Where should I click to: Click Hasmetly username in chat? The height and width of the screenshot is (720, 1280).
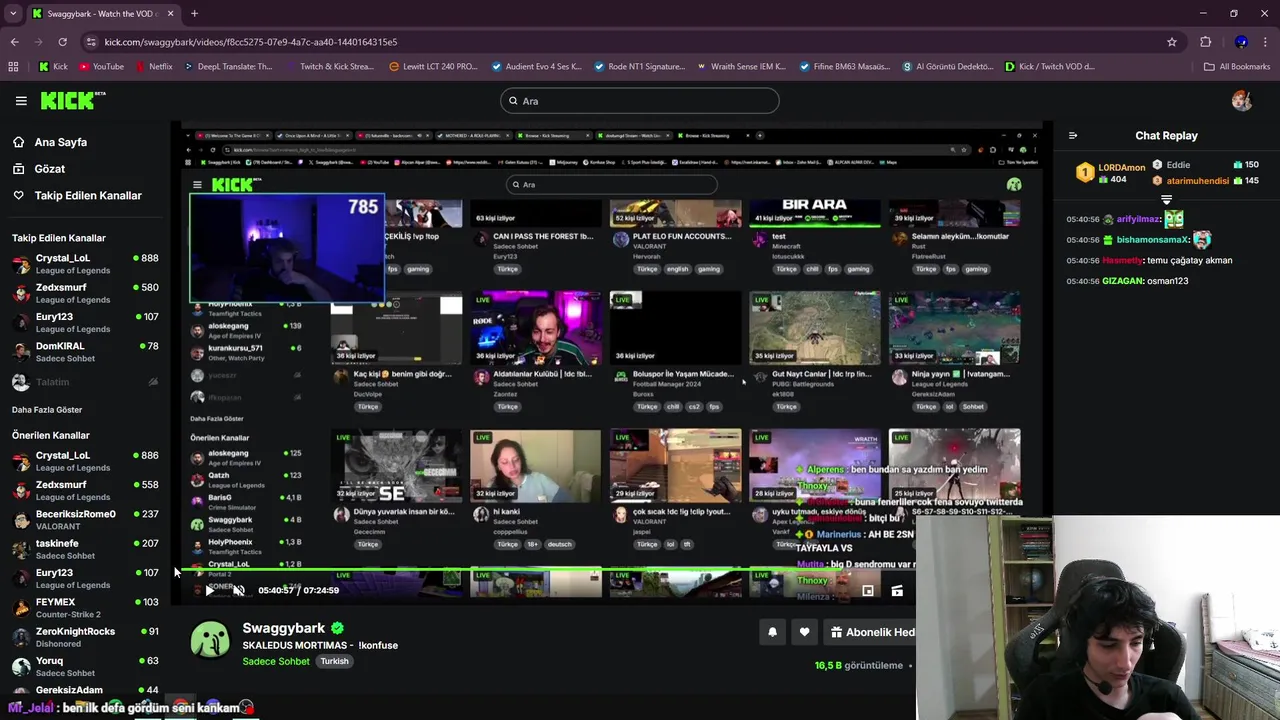point(1122,261)
